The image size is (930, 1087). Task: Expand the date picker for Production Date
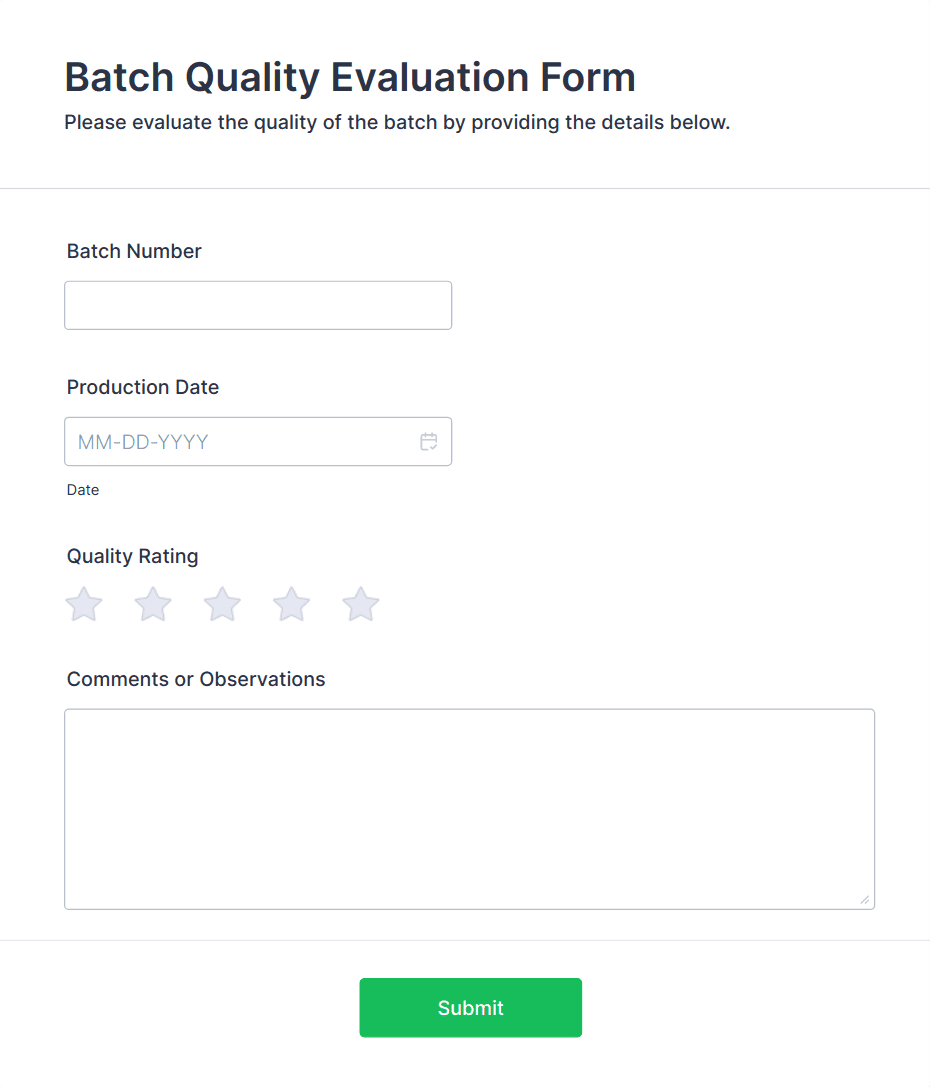429,441
